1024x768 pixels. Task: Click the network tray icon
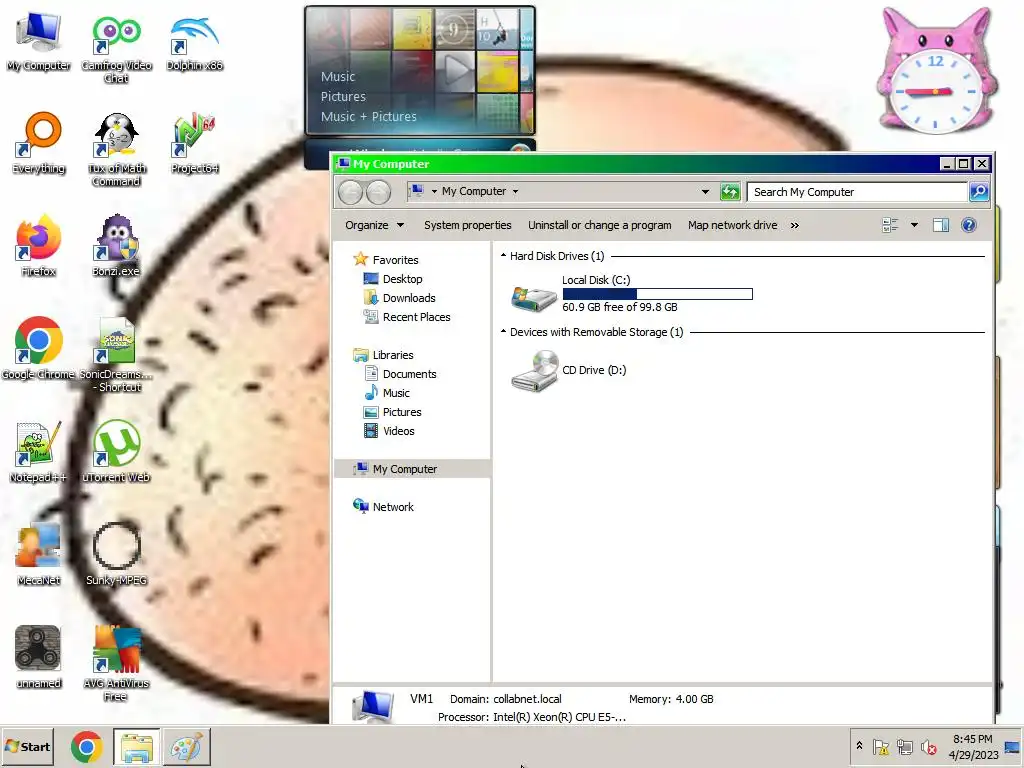pos(904,747)
